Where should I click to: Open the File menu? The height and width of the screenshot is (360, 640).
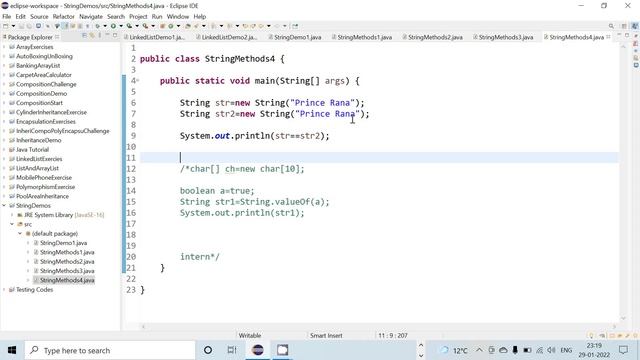(7, 16)
